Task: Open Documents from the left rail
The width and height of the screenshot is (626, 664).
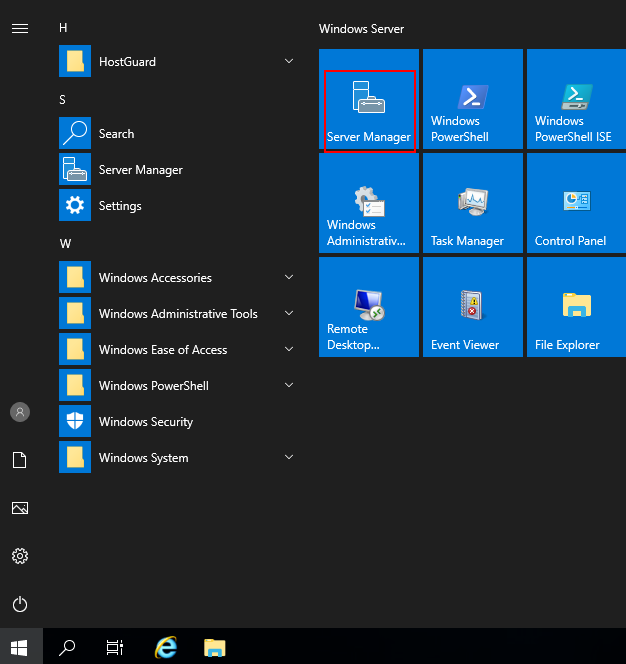Action: tap(20, 460)
